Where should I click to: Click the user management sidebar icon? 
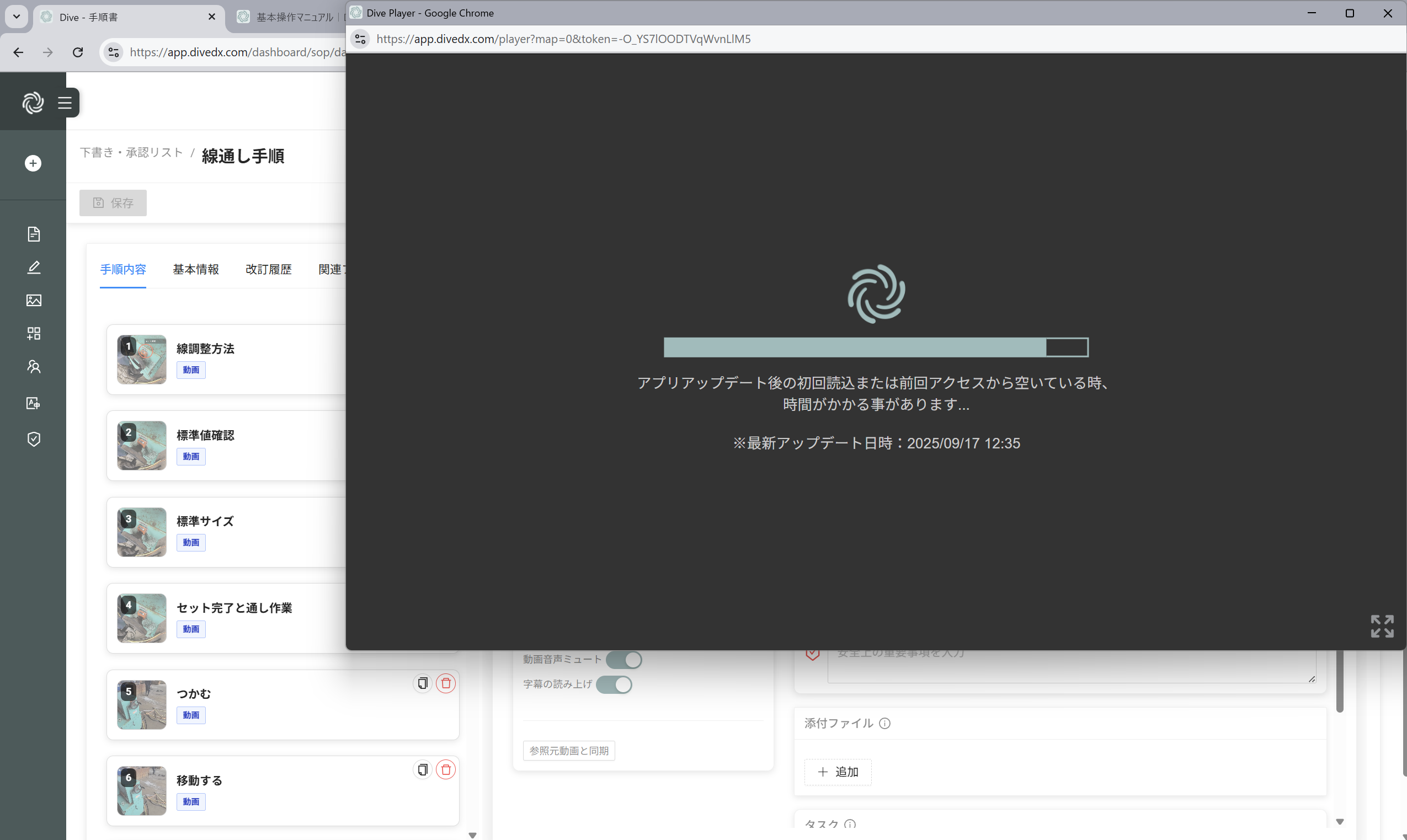[x=34, y=367]
